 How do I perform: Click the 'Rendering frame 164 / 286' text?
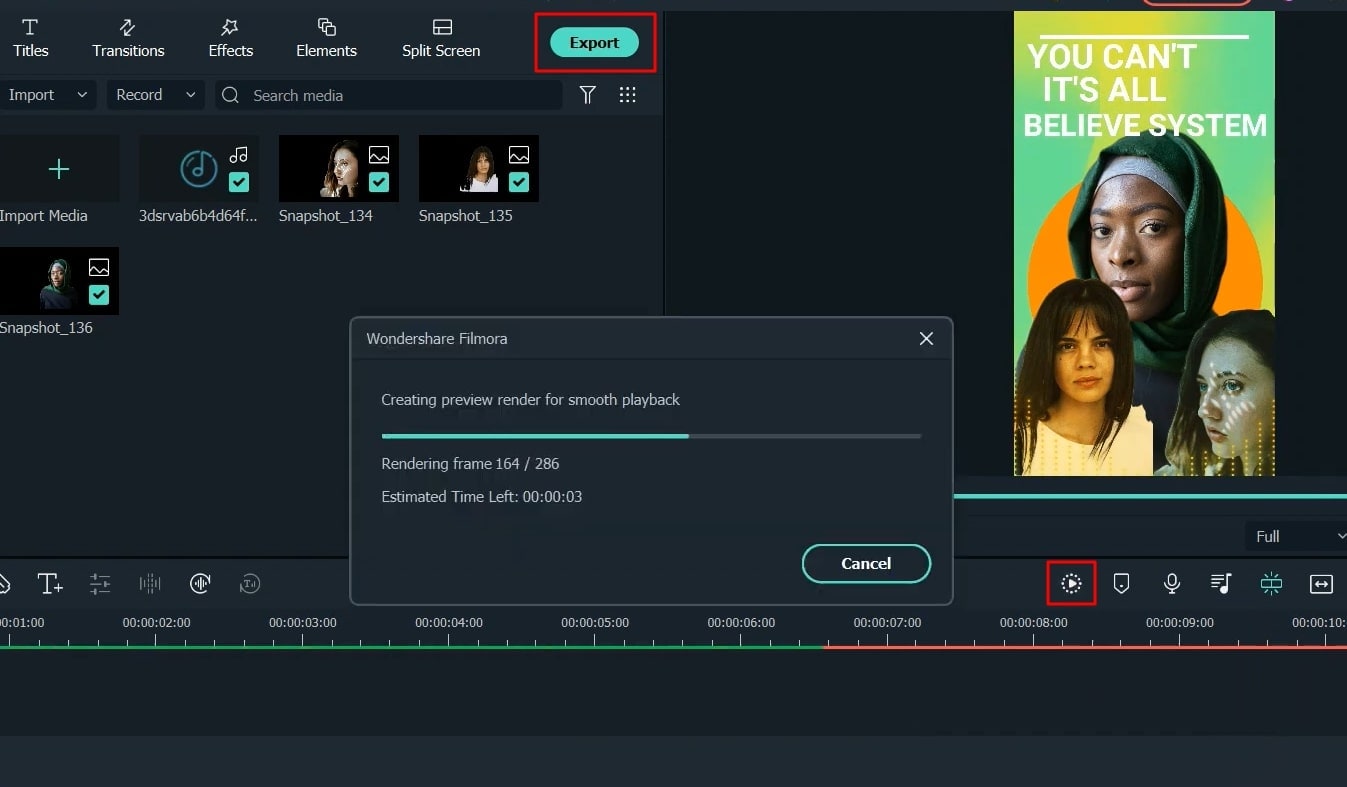(470, 464)
